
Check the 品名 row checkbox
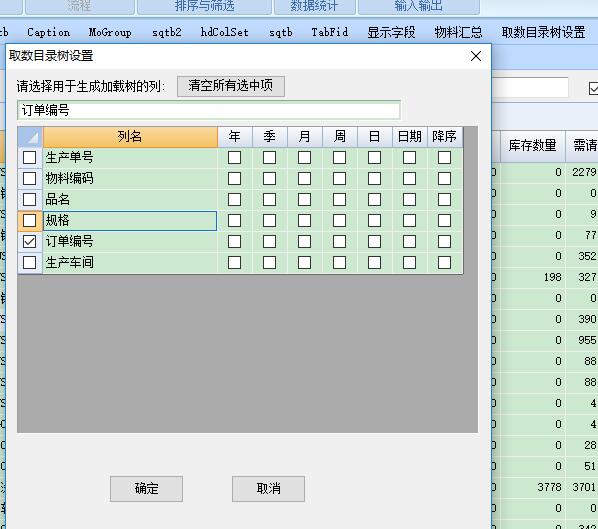29,199
